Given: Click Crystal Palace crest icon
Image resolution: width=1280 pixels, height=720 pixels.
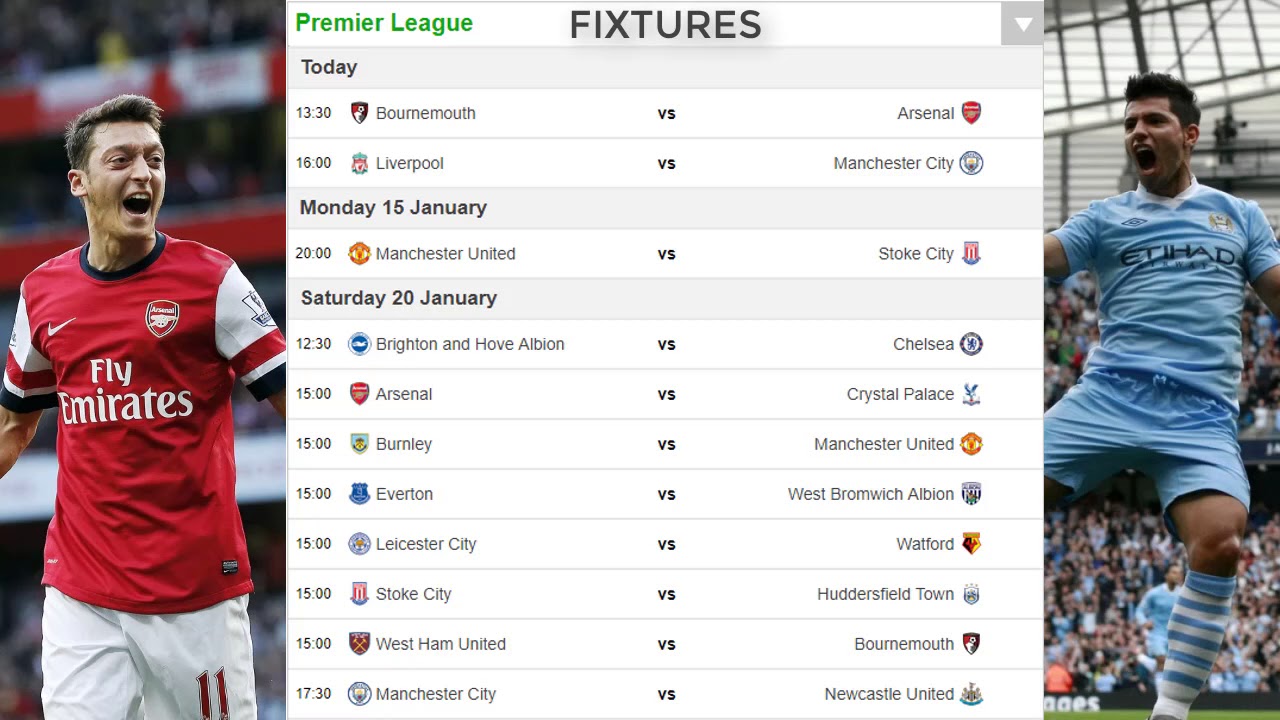Looking at the screenshot, I should 971,394.
